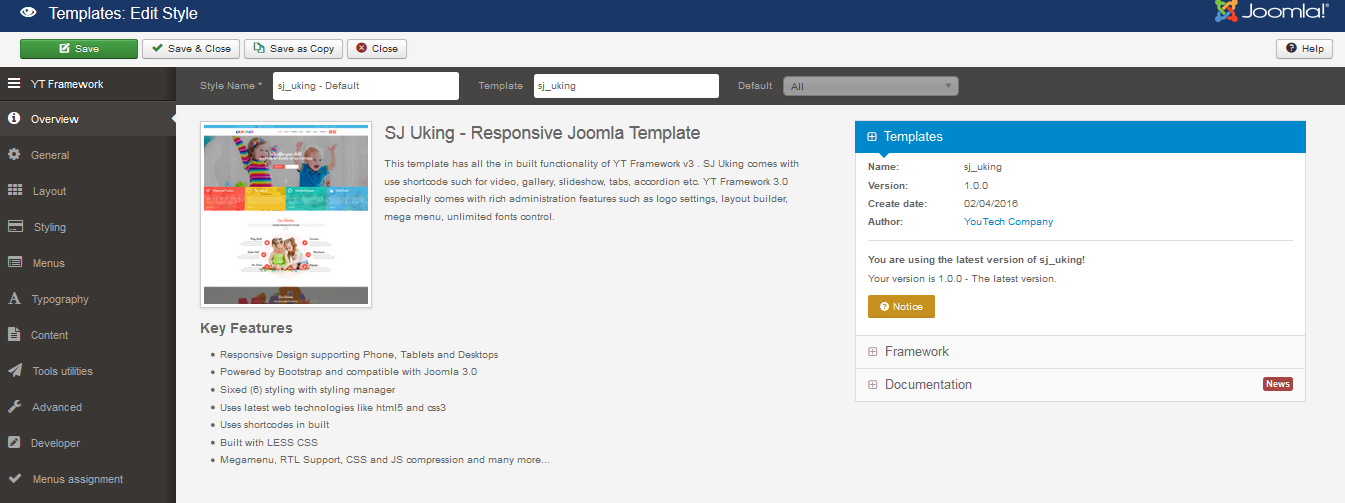Open the Overview section
Viewport: 1345px width, 503px height.
88,119
